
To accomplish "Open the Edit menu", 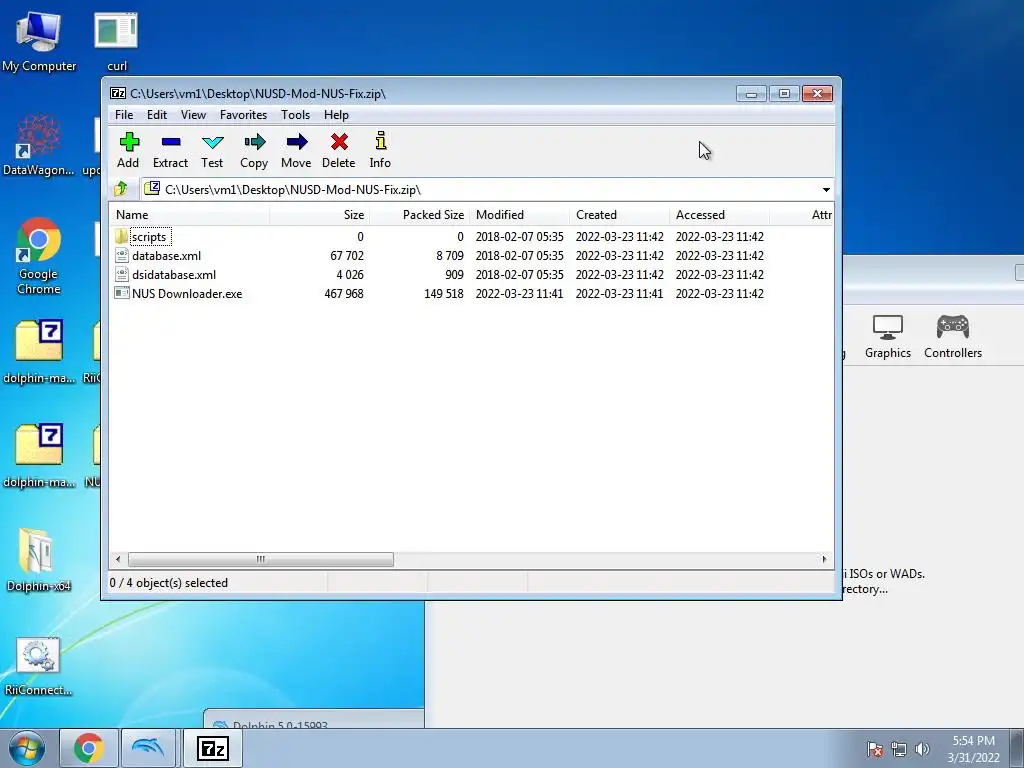I will pyautogui.click(x=157, y=114).
